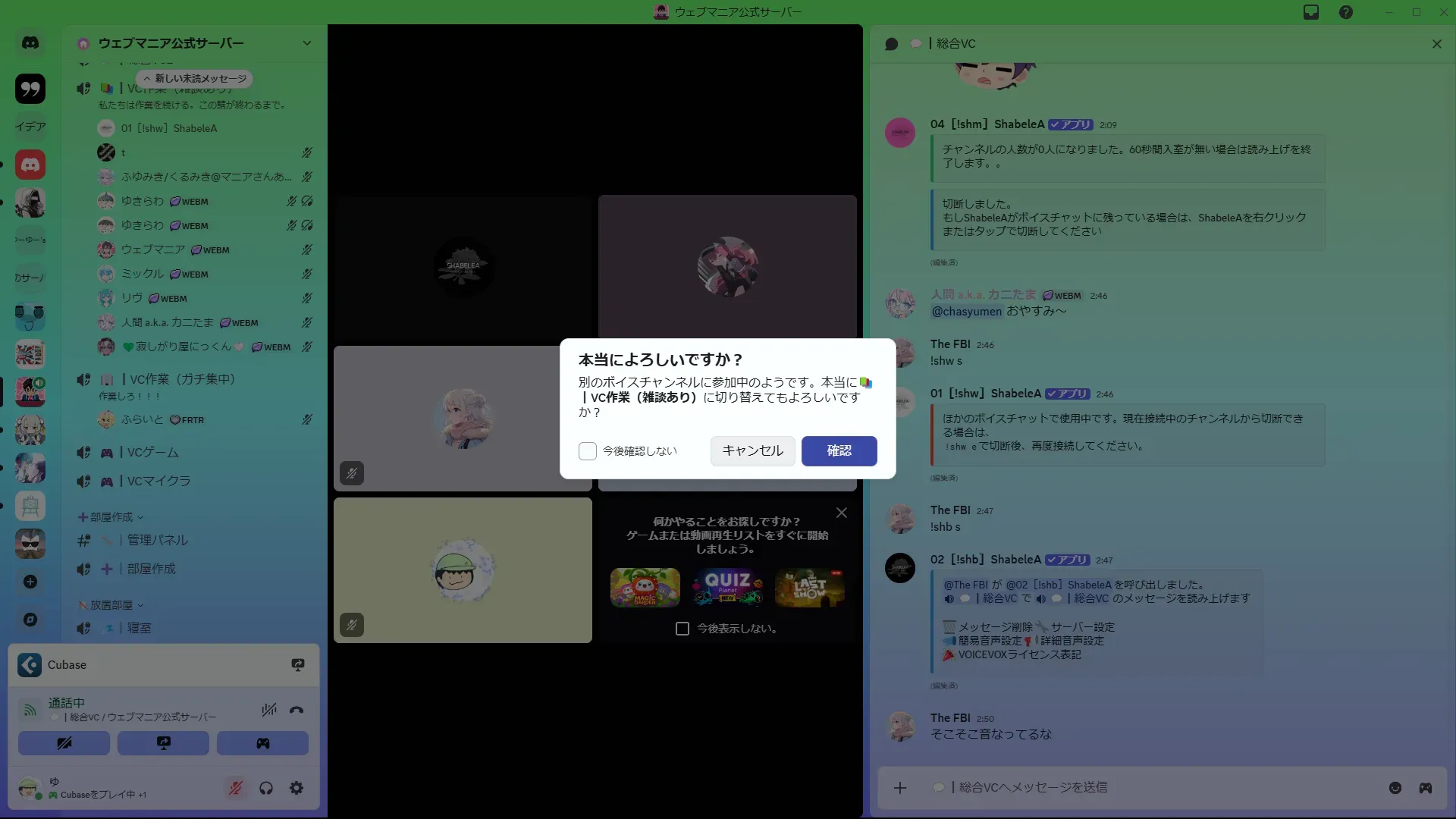Open user settings gear icon
The height and width of the screenshot is (819, 1456).
pyautogui.click(x=297, y=788)
